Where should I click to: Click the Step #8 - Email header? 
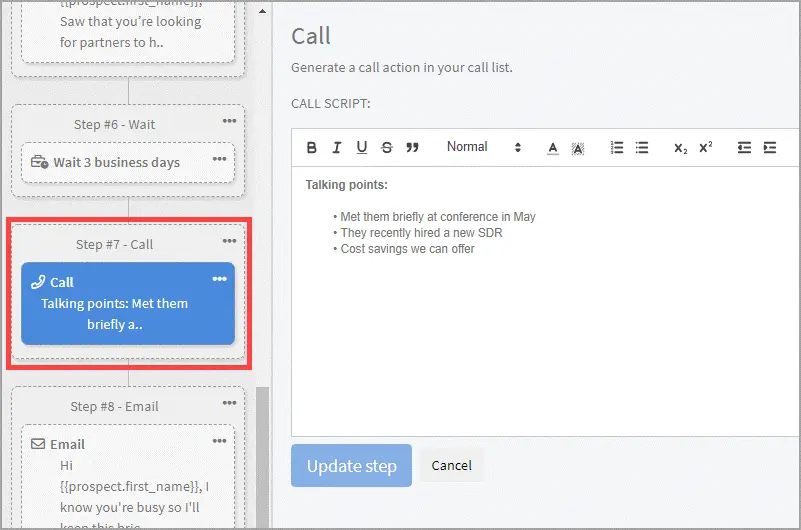[114, 406]
